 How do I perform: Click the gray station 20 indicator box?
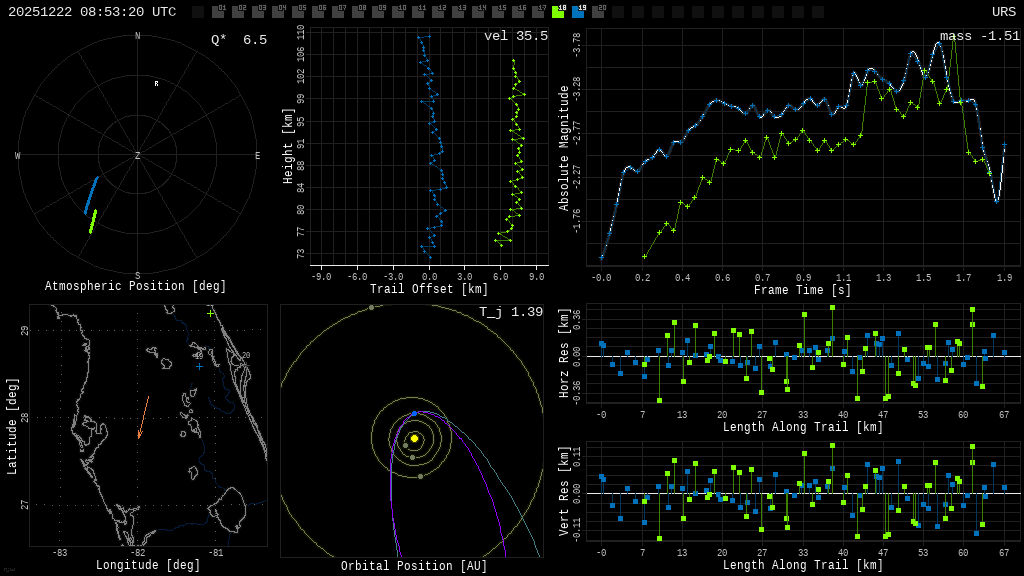598,12
